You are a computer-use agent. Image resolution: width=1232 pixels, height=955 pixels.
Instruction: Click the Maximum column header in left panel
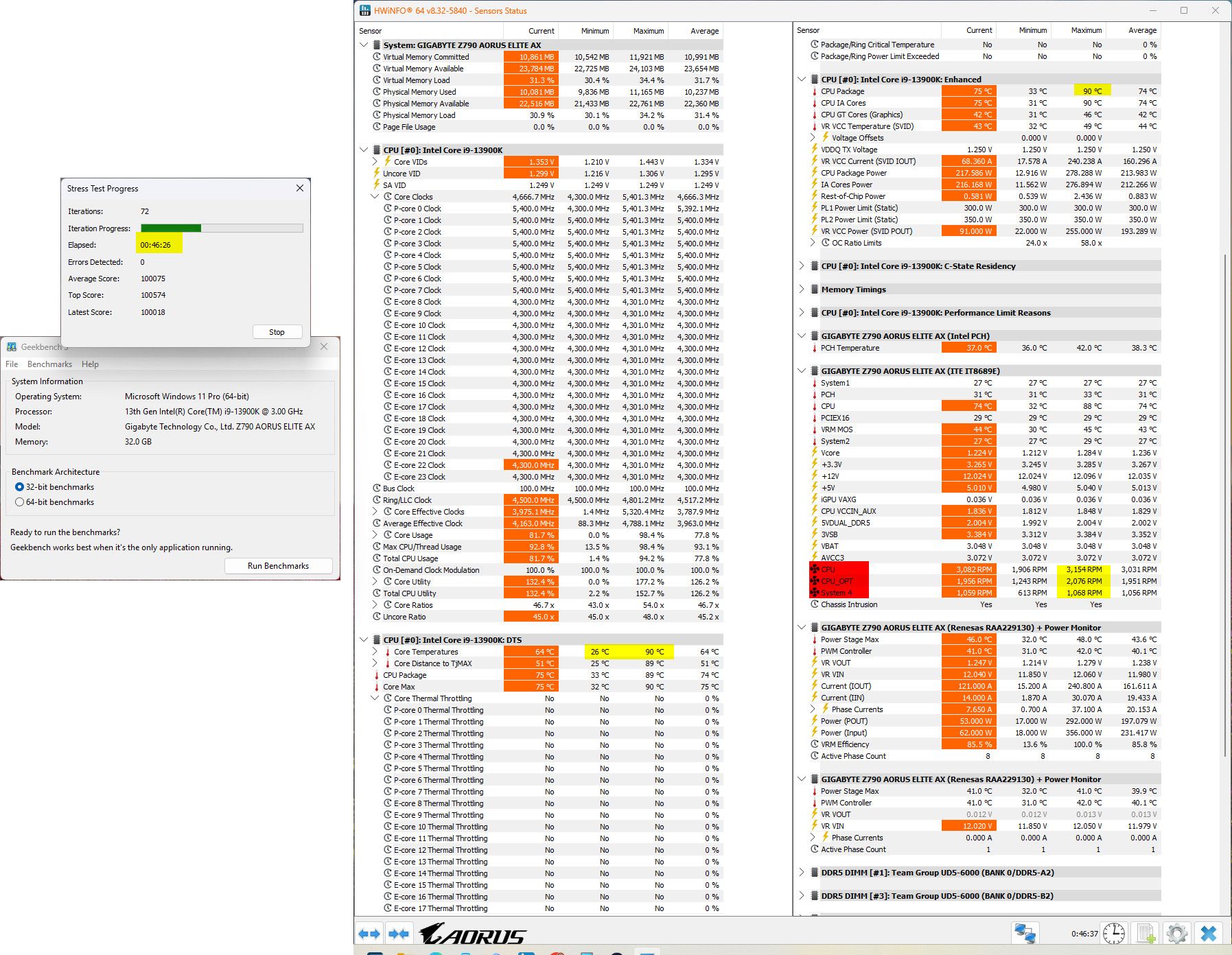648,31
